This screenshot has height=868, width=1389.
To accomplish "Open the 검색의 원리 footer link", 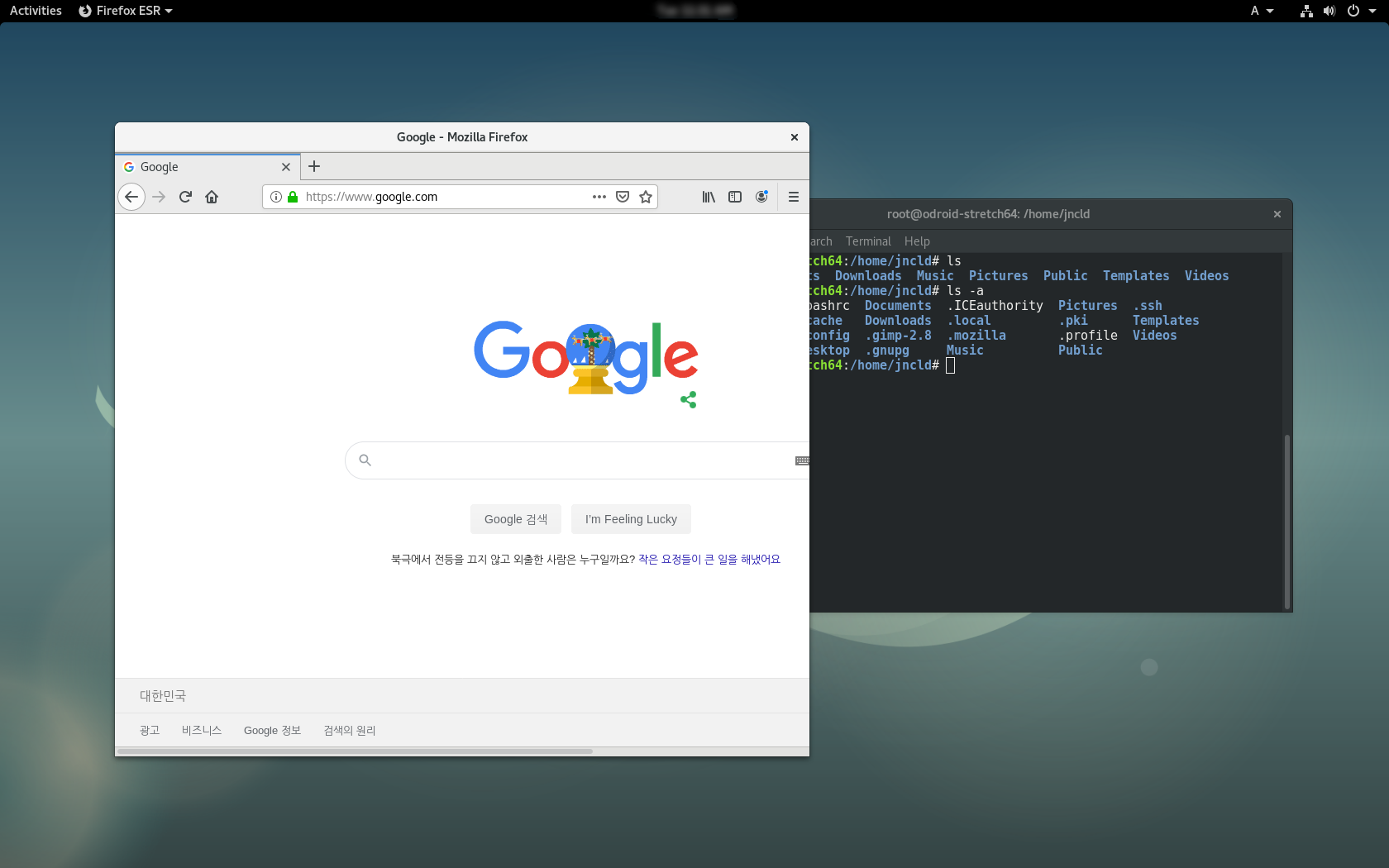I will coord(350,731).
